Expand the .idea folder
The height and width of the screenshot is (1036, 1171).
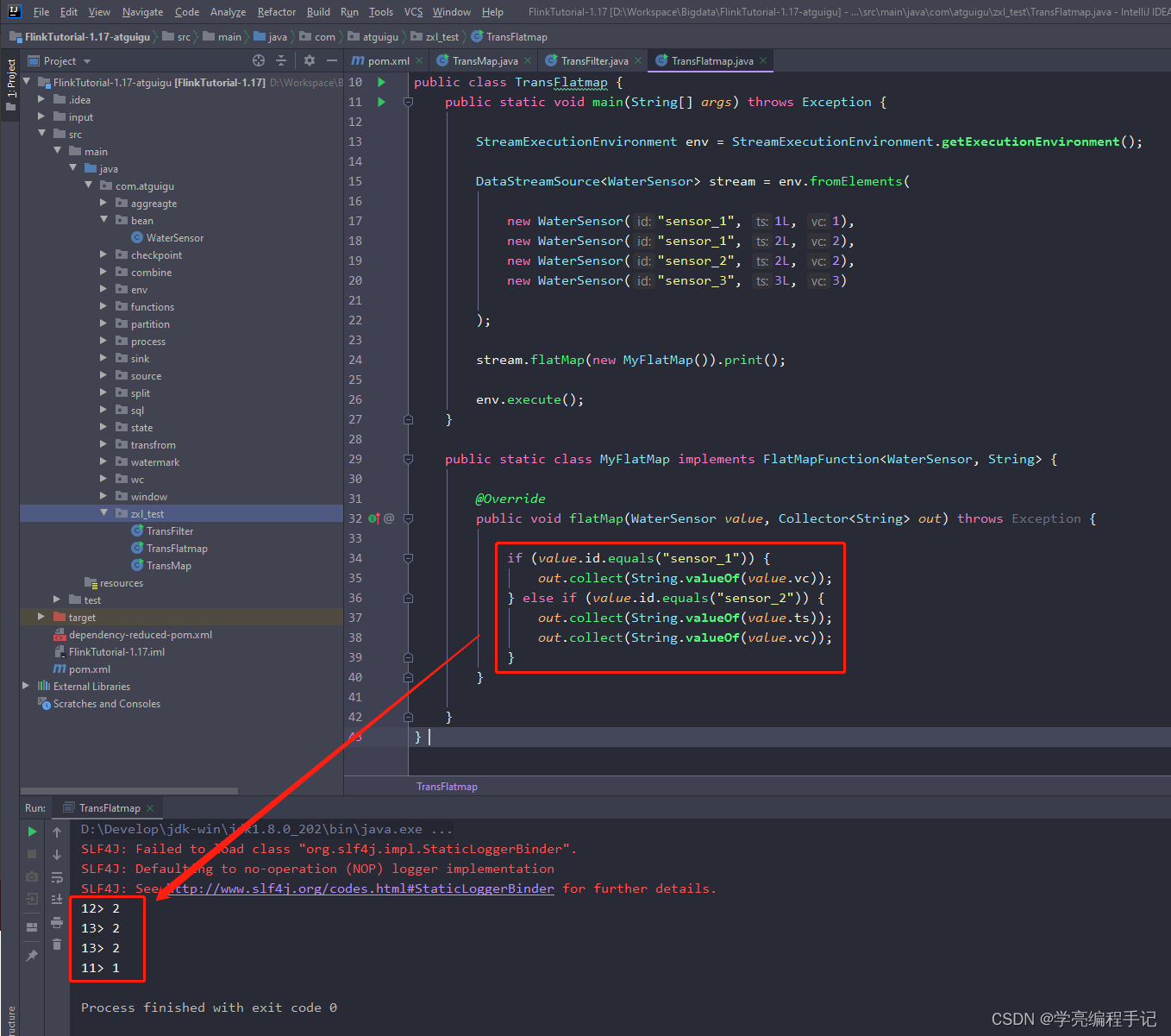41,99
